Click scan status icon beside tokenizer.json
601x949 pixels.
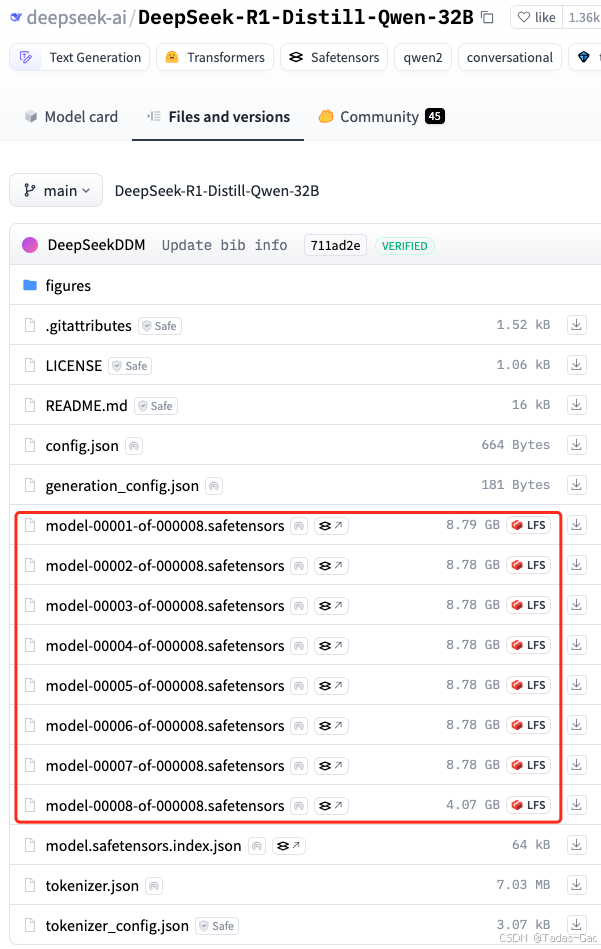(x=154, y=887)
